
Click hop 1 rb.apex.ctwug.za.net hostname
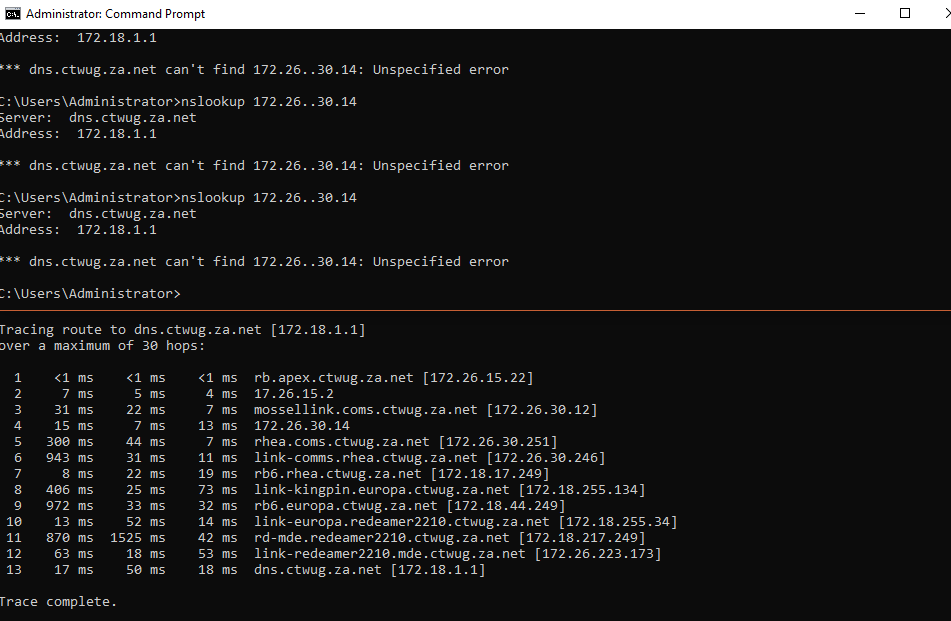click(334, 378)
